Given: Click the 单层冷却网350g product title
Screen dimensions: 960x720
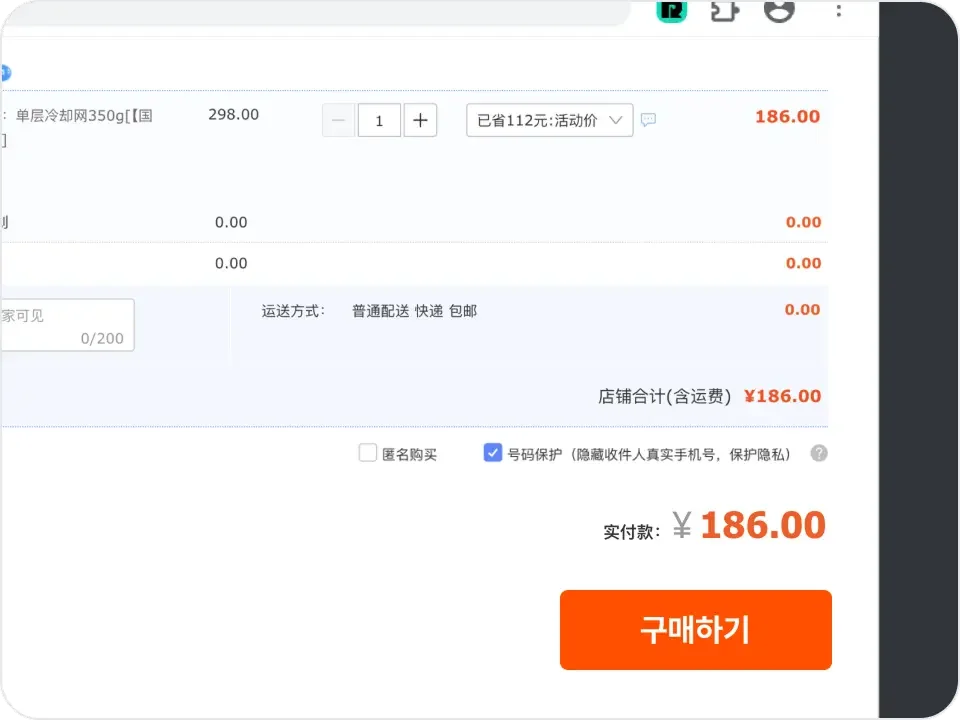Looking at the screenshot, I should pyautogui.click(x=84, y=115).
